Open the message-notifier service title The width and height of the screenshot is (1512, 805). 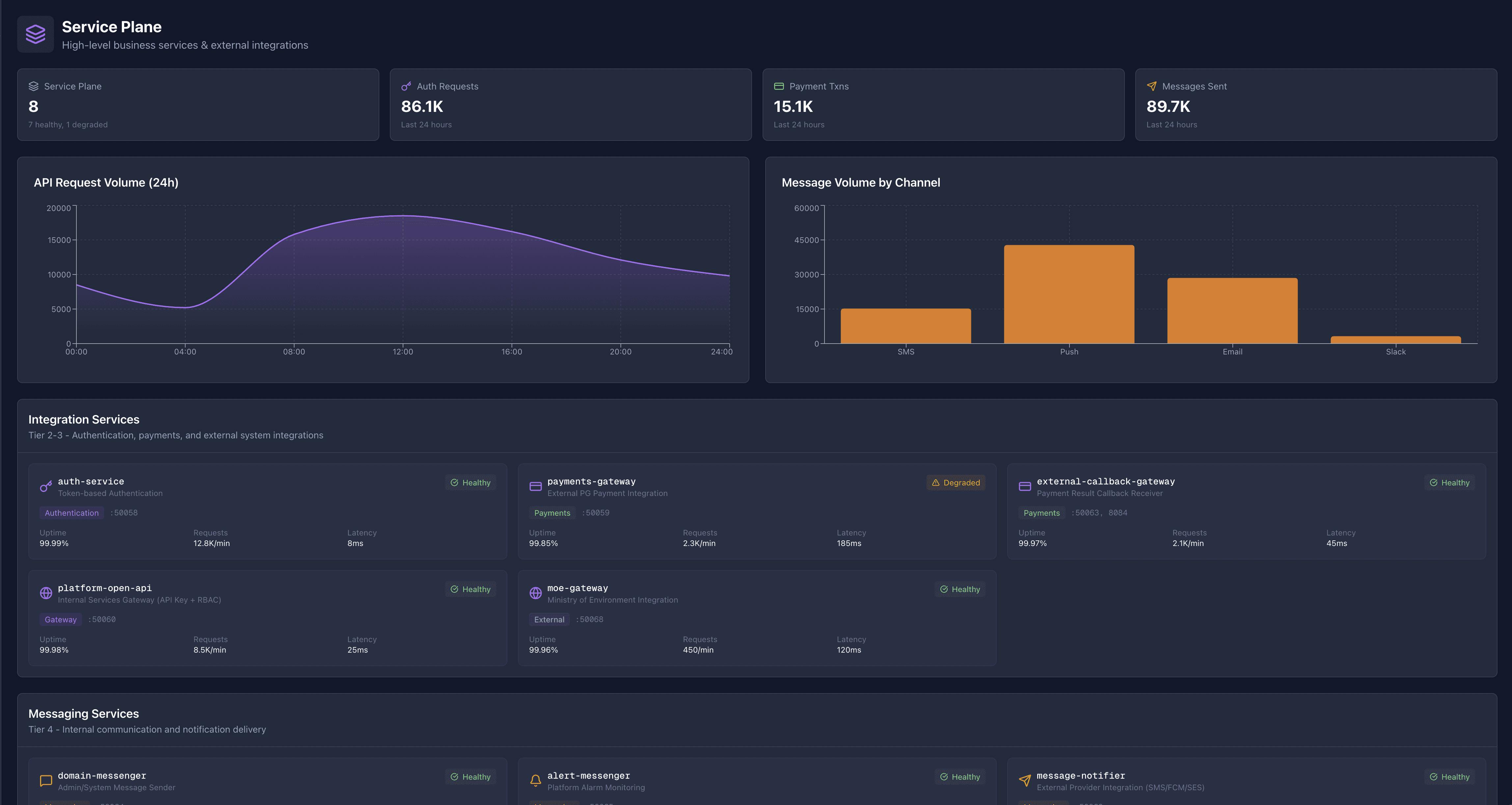point(1081,776)
